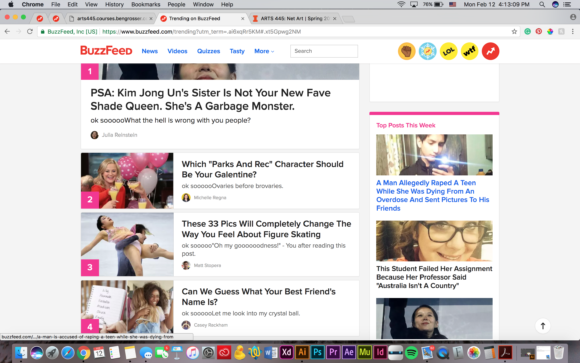This screenshot has width=580, height=363.
Task: Launch InDesign from the dock
Action: [380, 352]
